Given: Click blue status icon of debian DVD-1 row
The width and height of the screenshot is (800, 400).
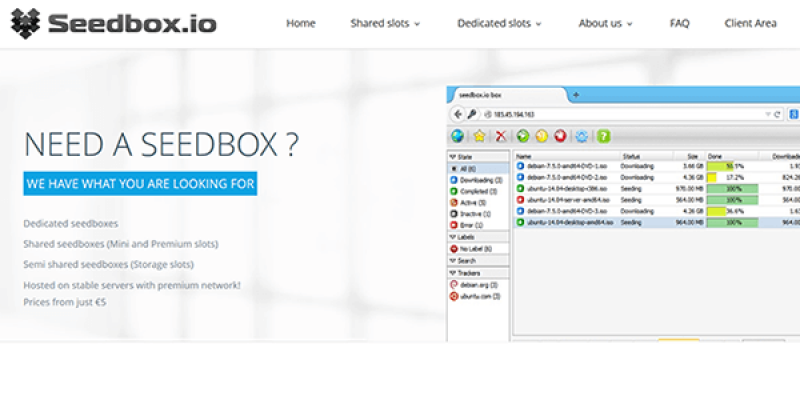Looking at the screenshot, I should click(x=520, y=166).
